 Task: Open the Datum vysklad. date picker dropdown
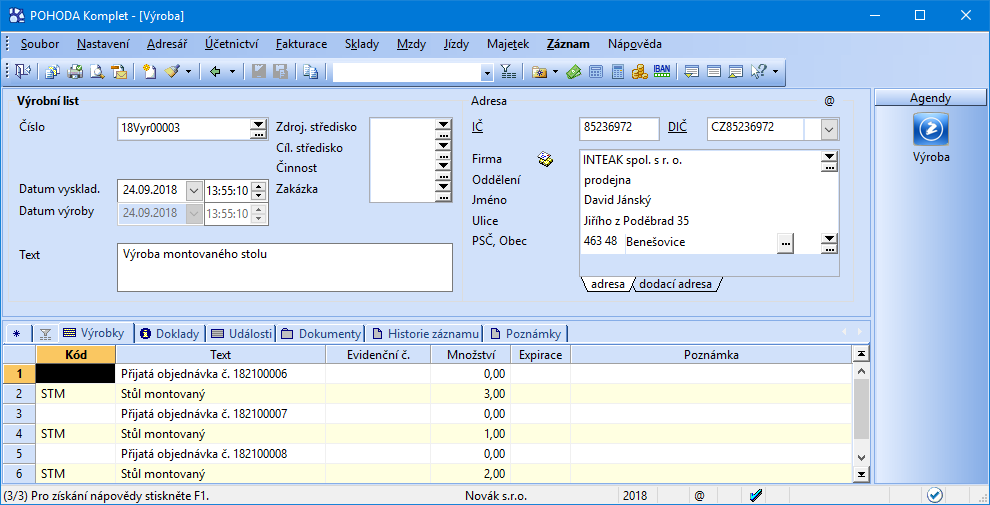click(x=194, y=189)
